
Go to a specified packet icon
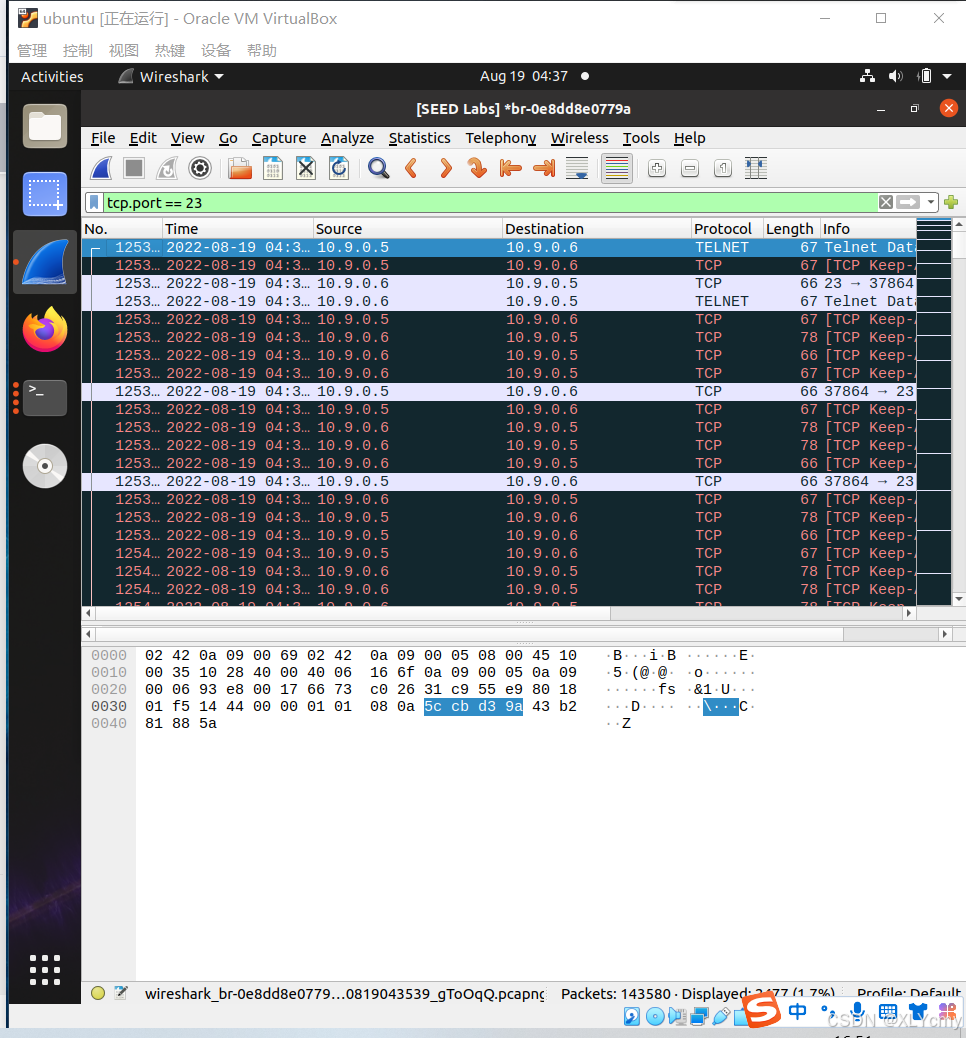click(x=477, y=168)
